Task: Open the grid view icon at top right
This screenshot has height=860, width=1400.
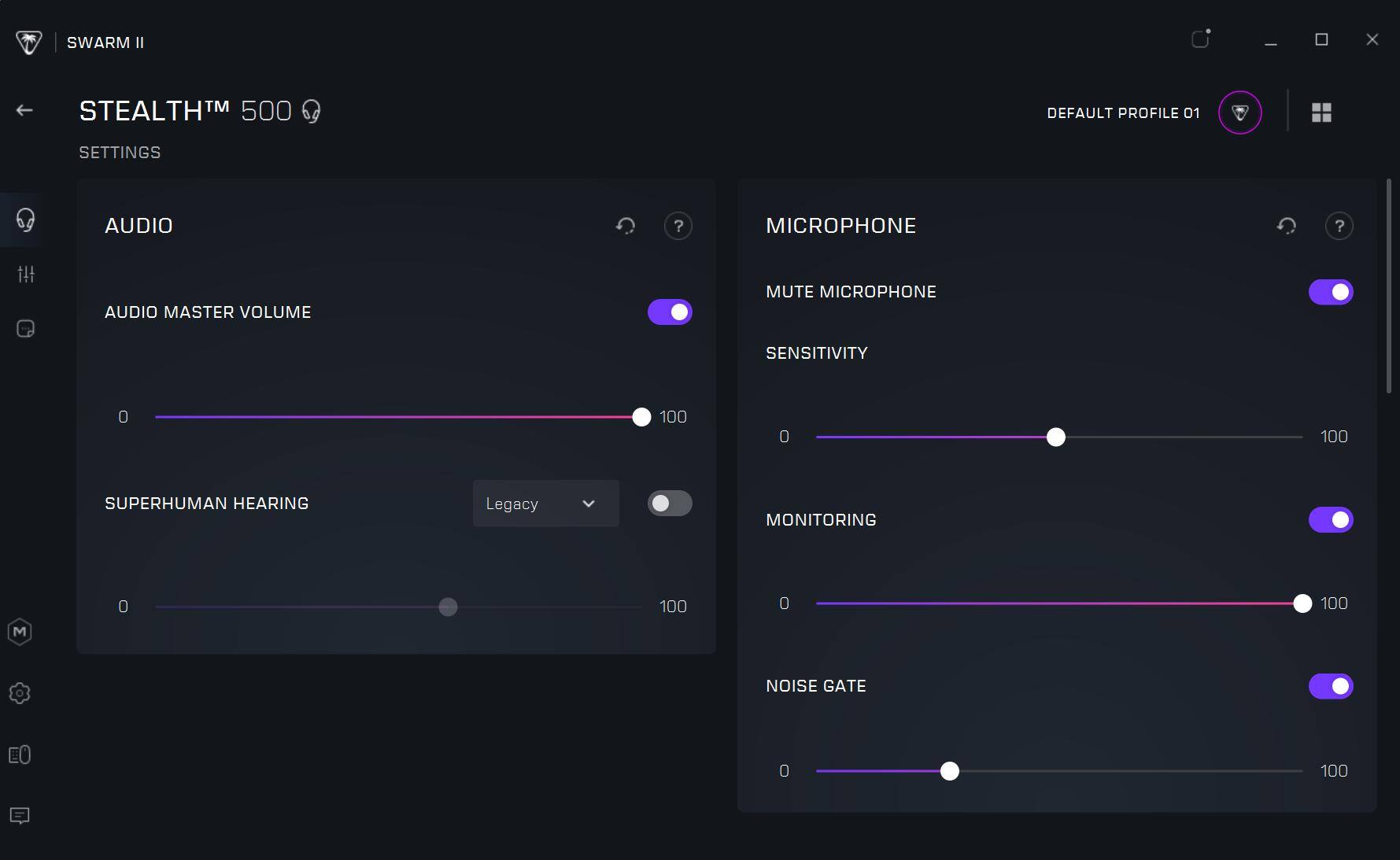Action: [x=1321, y=113]
